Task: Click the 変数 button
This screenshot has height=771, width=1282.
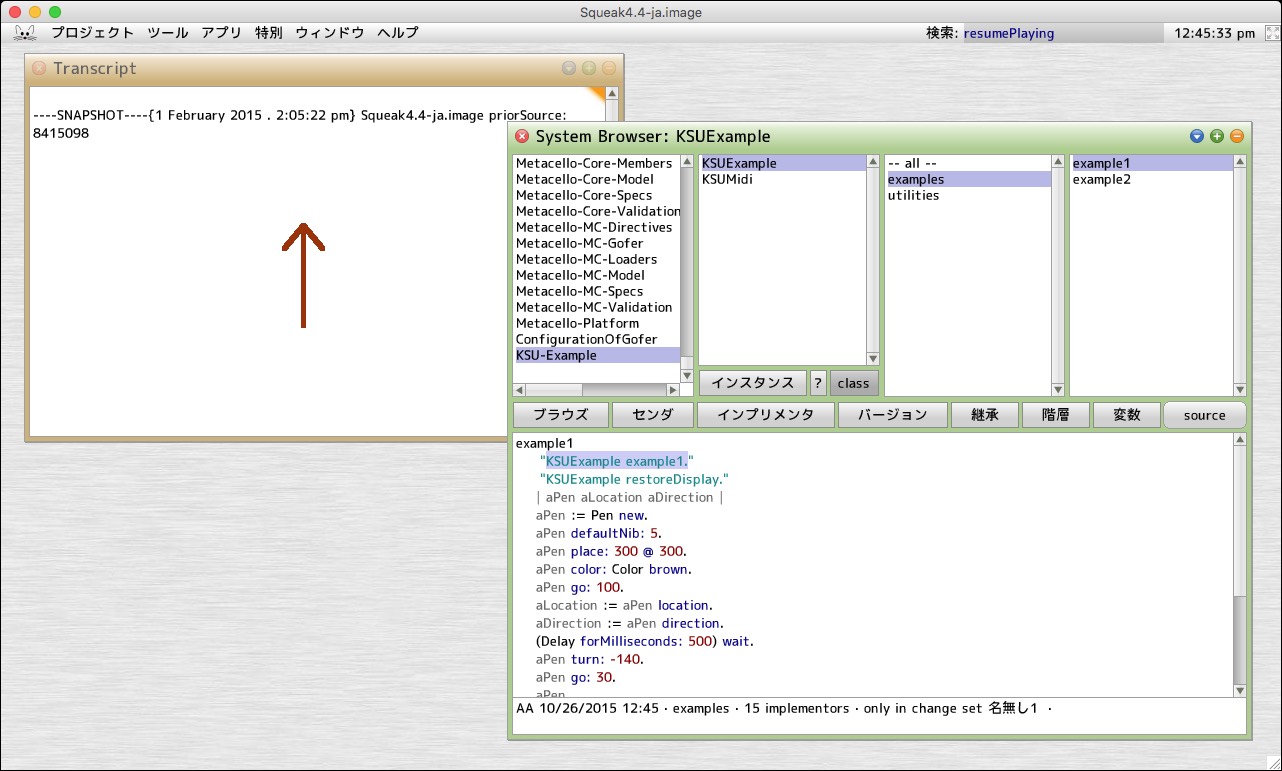Action: coord(1126,415)
